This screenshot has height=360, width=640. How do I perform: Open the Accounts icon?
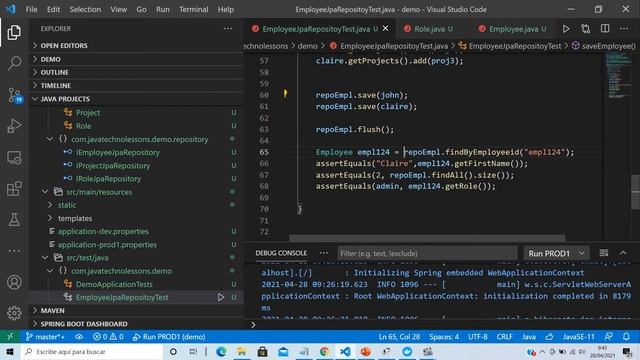[x=14, y=282]
